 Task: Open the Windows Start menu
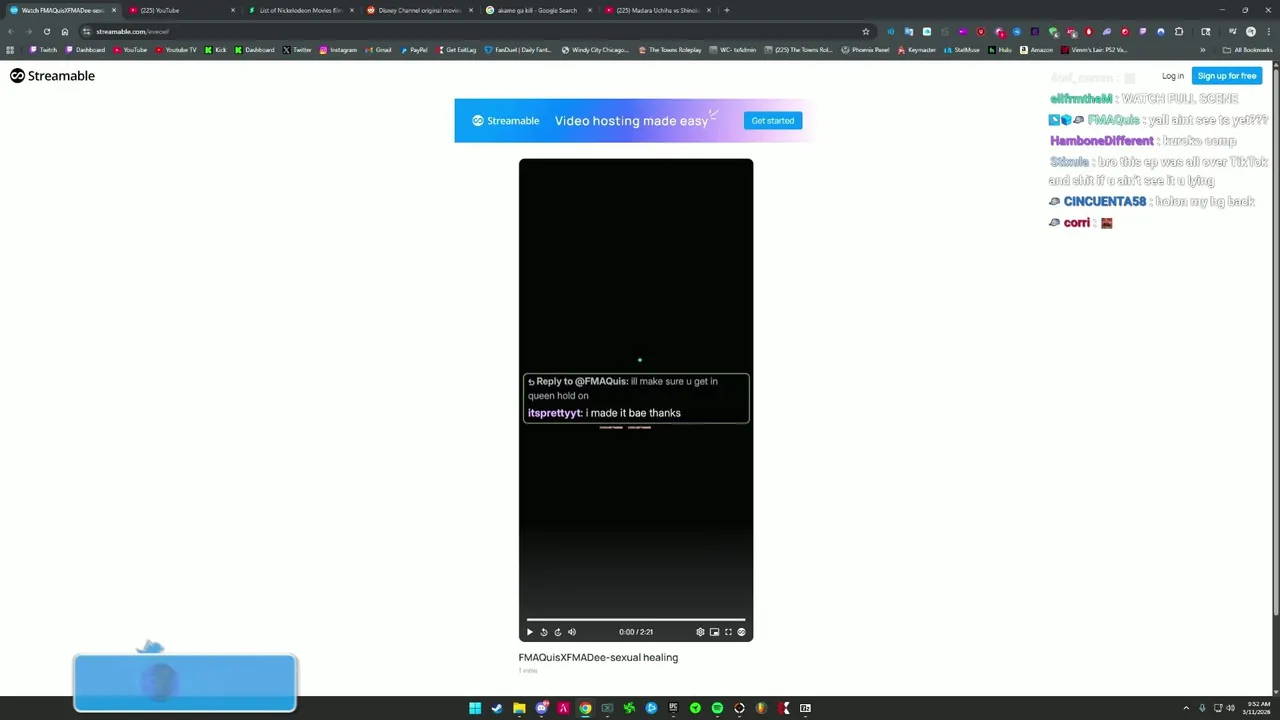[475, 708]
